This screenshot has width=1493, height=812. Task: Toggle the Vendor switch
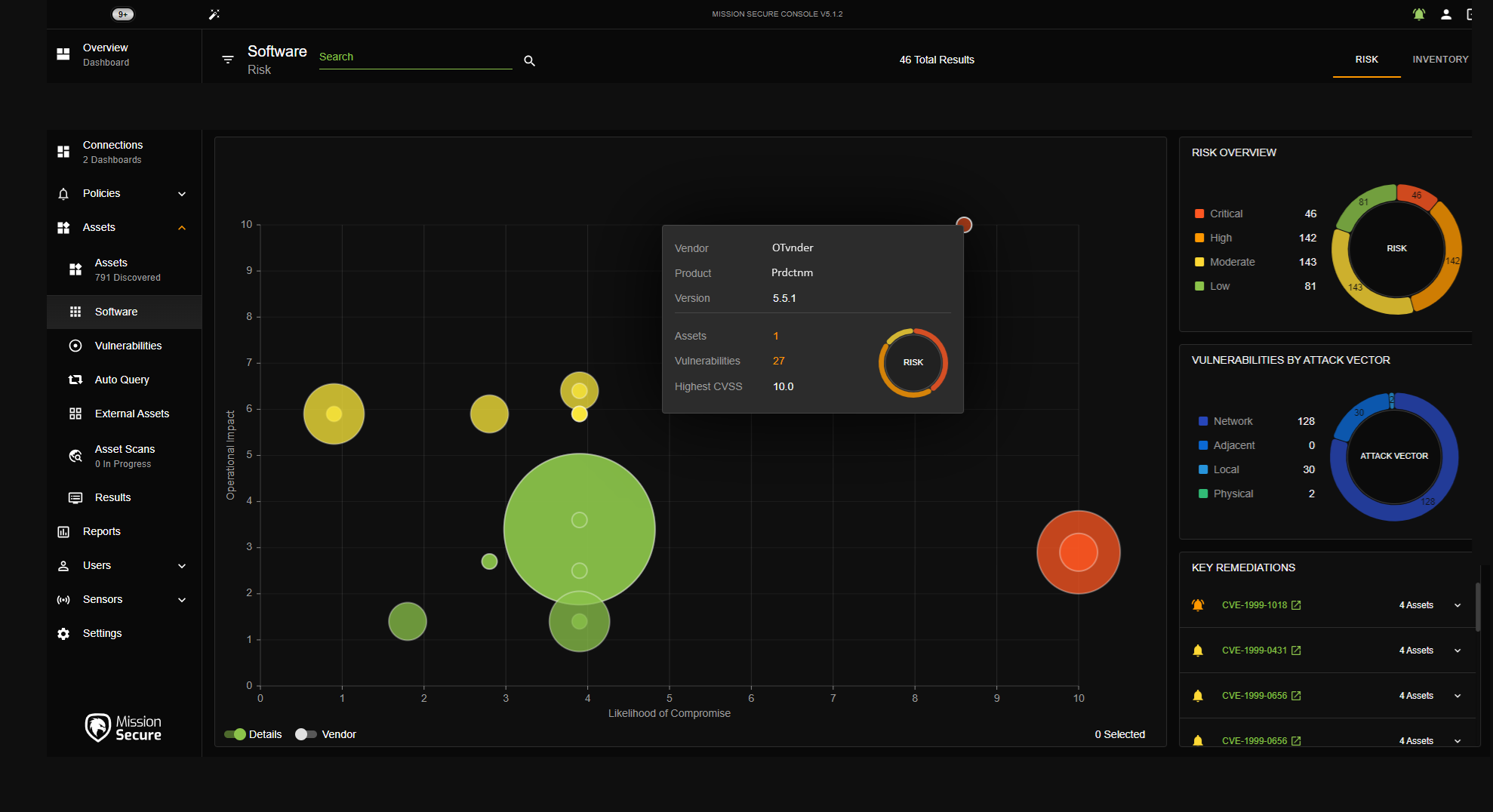pyautogui.click(x=306, y=734)
